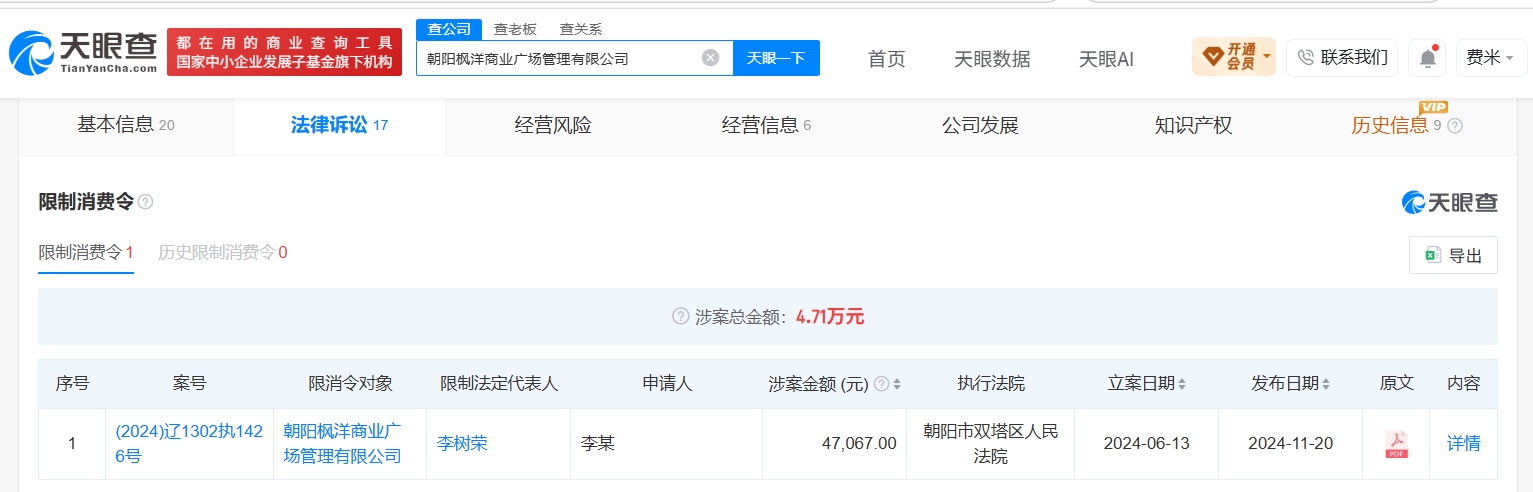Click court name 朝阳市双塔区人民法院
1533x492 pixels.
990,443
